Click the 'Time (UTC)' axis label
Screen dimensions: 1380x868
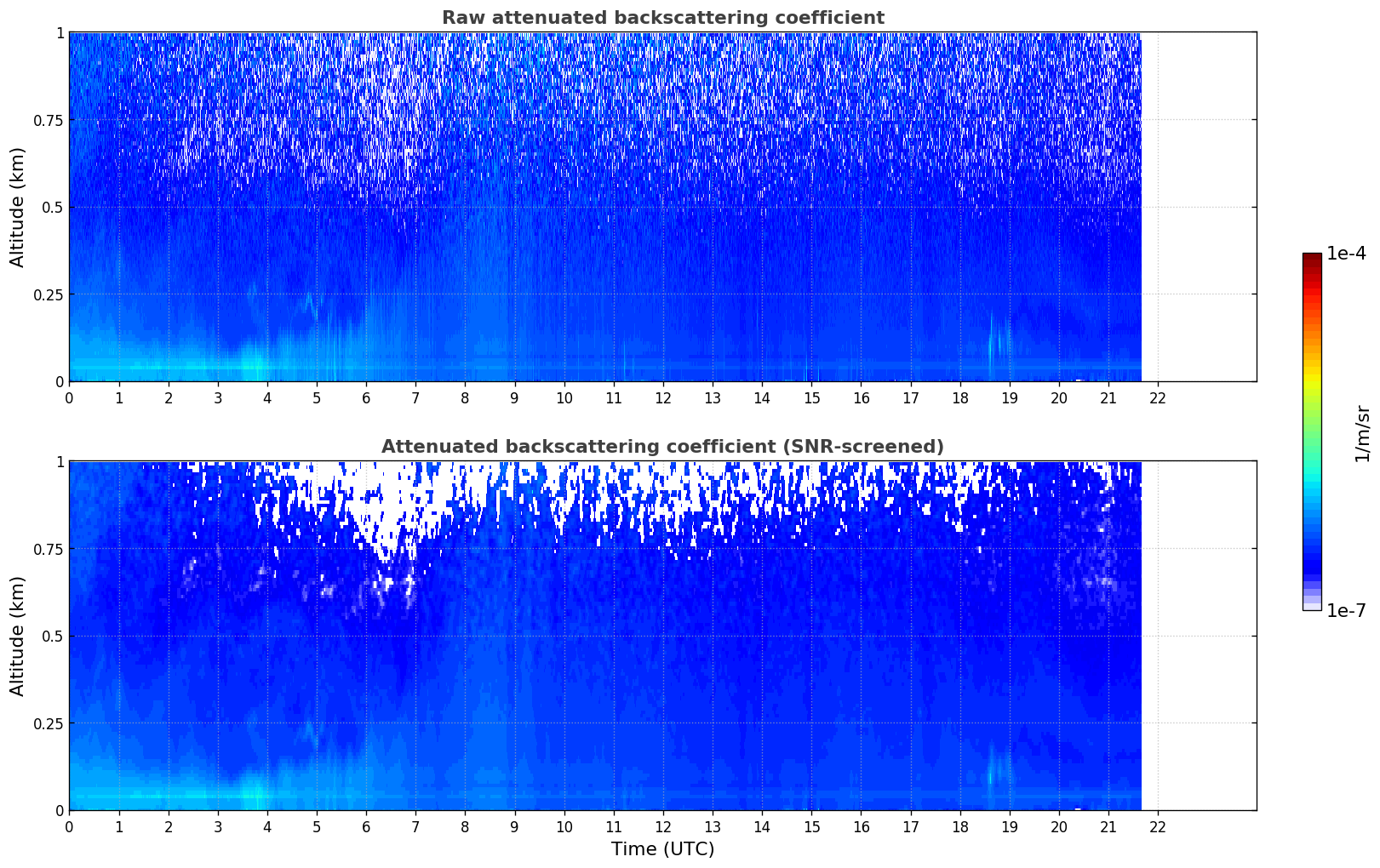tap(662, 849)
